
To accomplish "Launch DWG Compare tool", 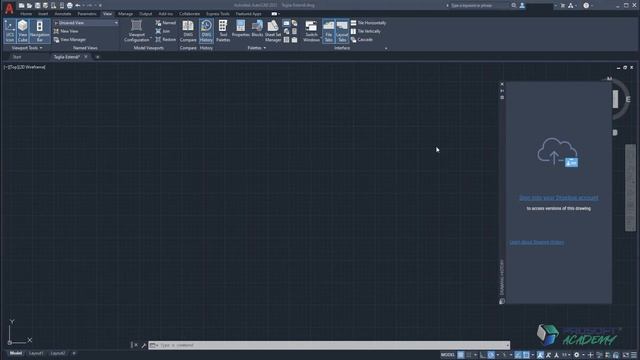I will click(x=188, y=31).
